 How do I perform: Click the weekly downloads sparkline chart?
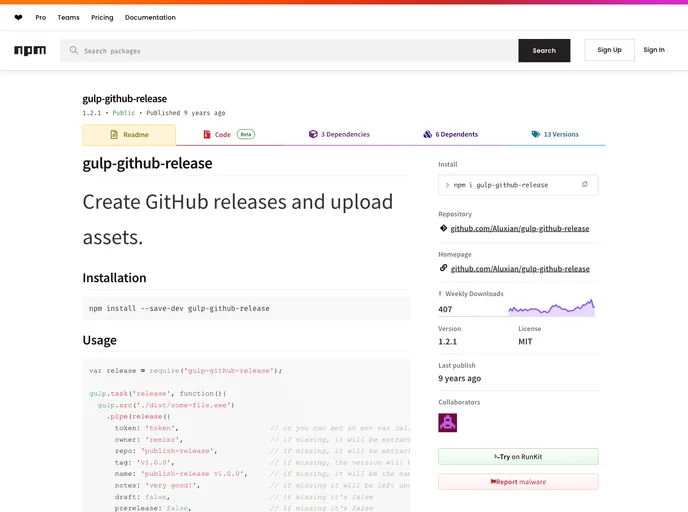[x=552, y=307]
